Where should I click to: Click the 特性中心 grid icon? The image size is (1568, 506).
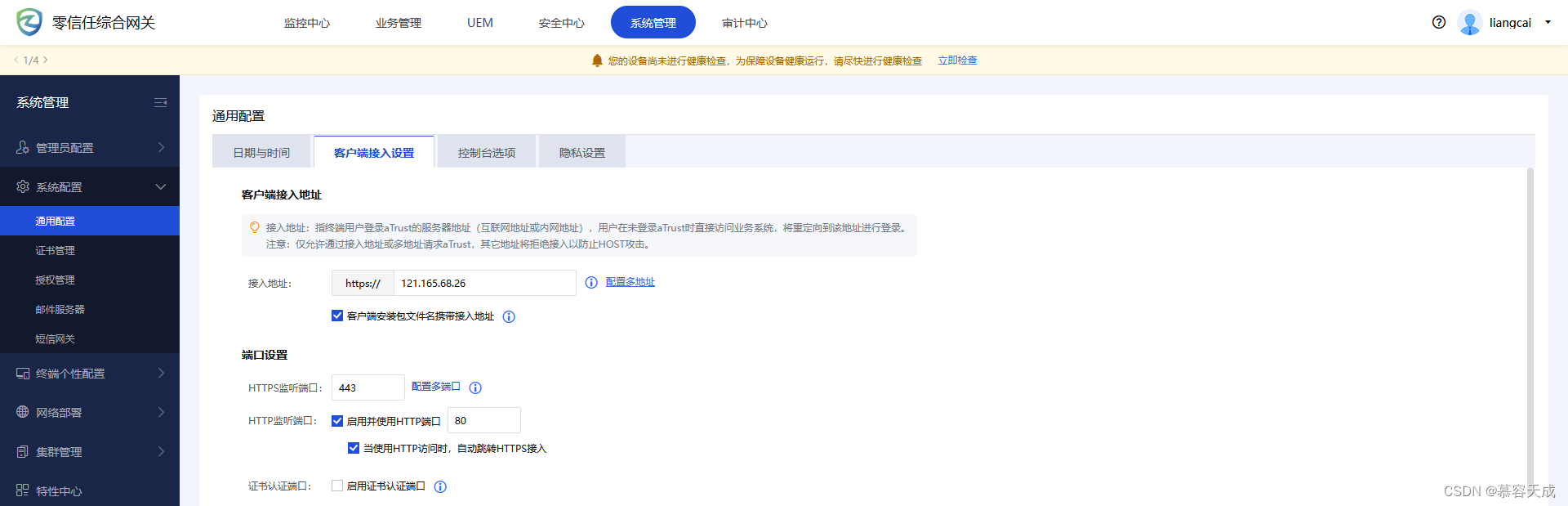[23, 490]
